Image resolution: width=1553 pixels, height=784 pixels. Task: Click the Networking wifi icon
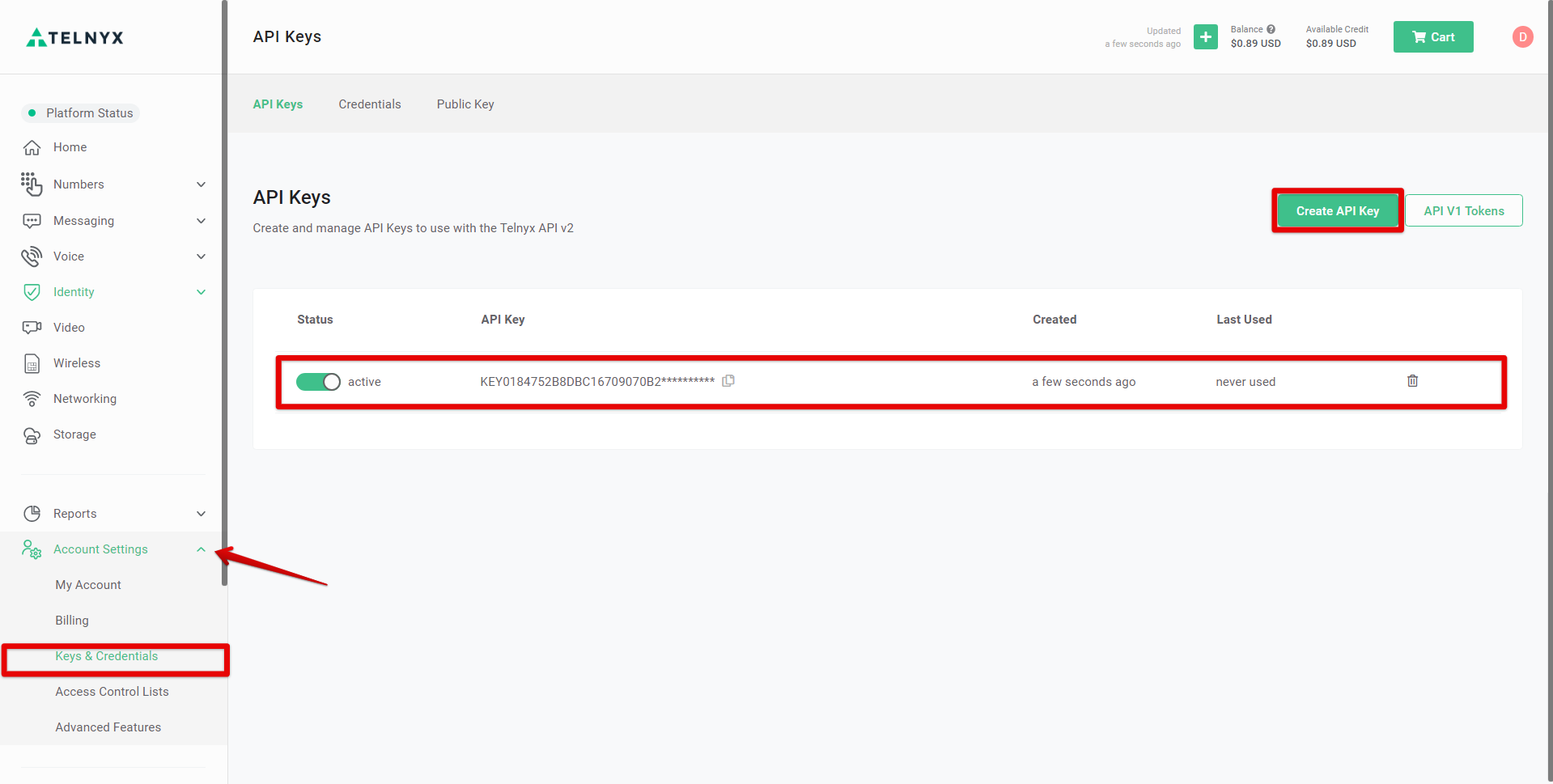[x=32, y=399]
